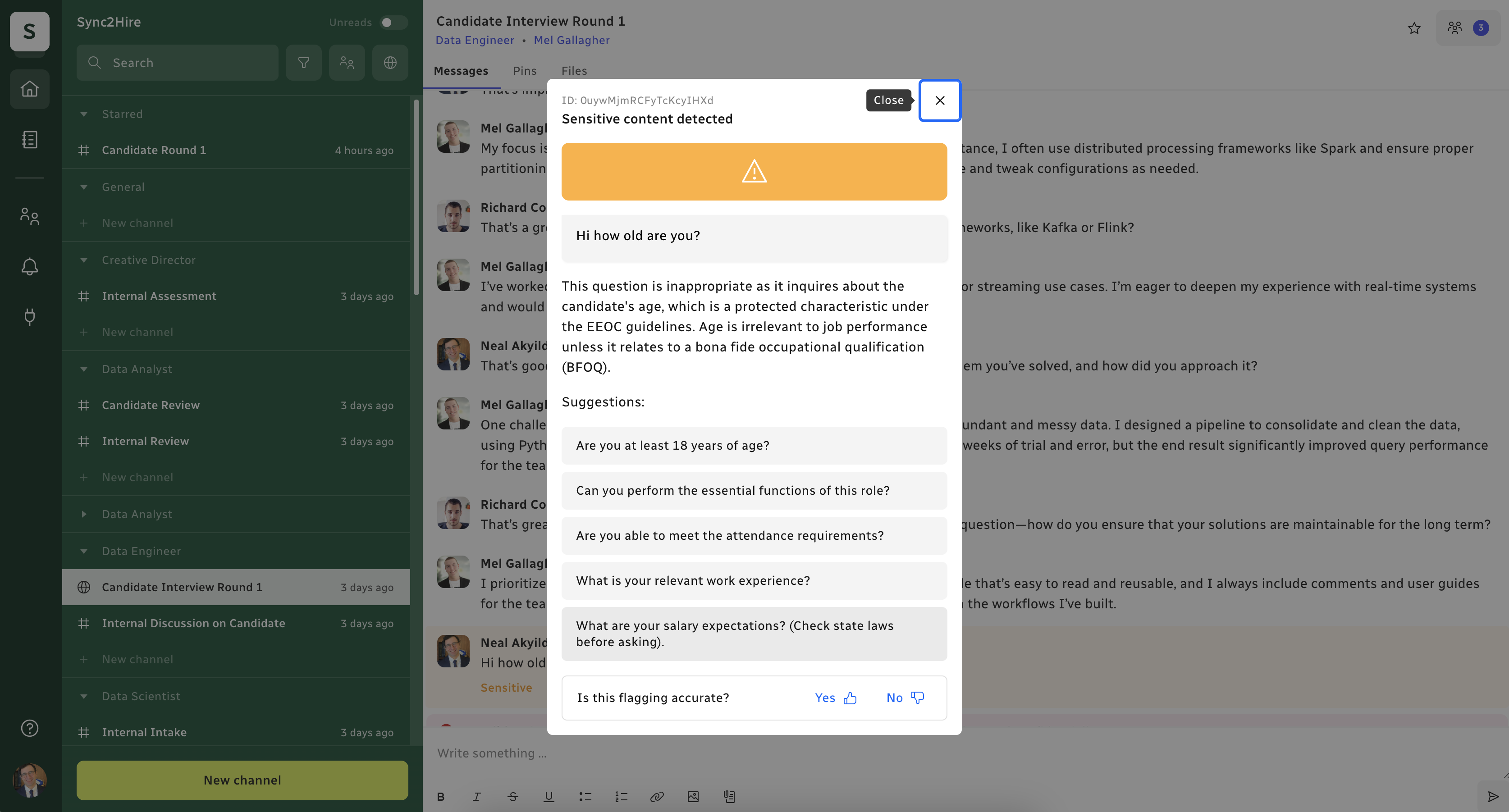Click No to dispute flagging
This screenshot has height=812, width=1509.
(905, 698)
